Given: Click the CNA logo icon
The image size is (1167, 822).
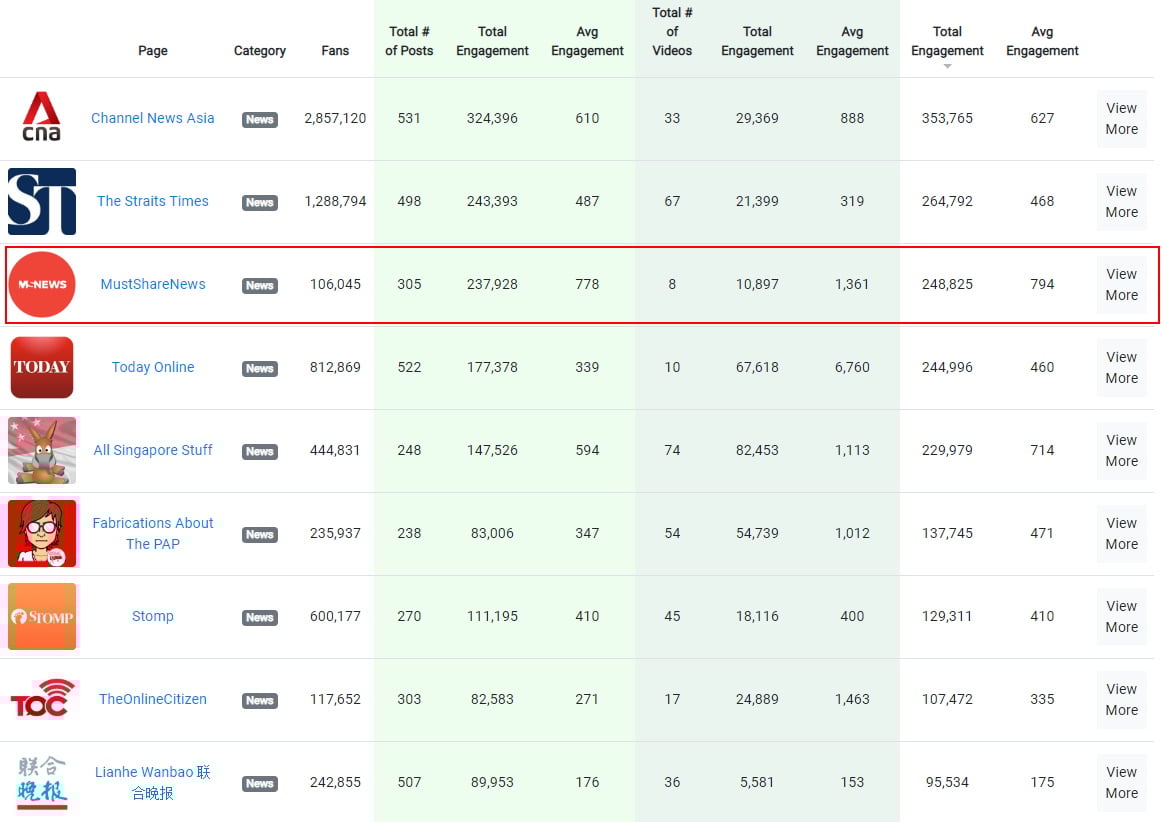Looking at the screenshot, I should [42, 118].
